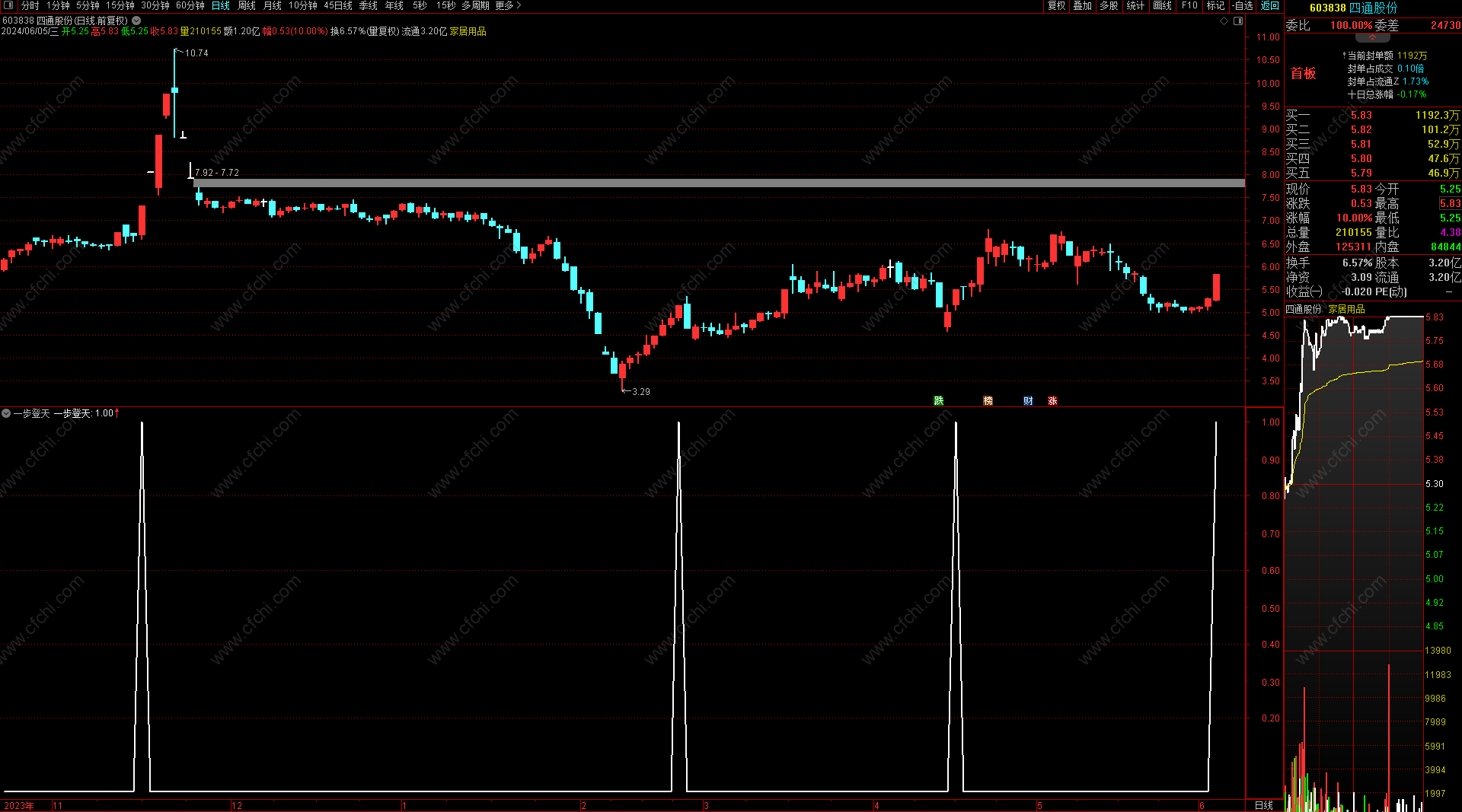
Task: Collapse the order book with the up chevron
Action: (x=1372, y=37)
